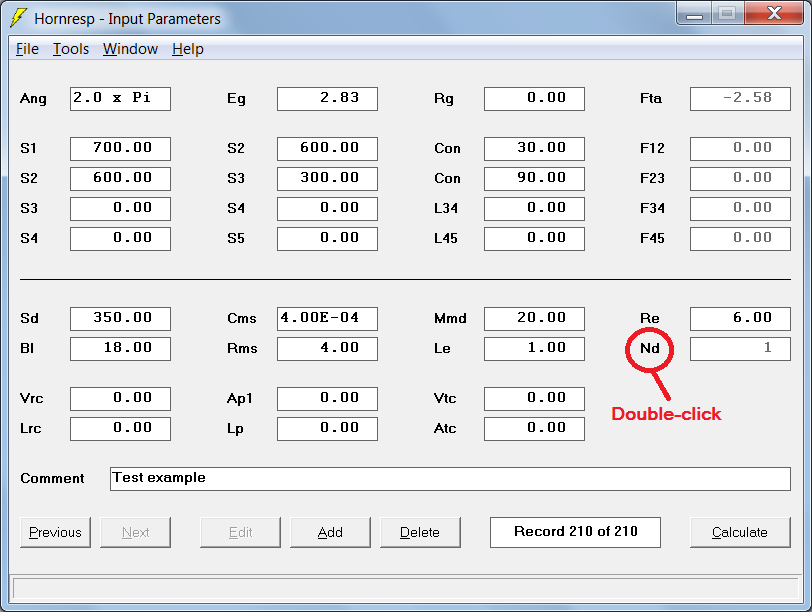Open the Tools menu

[71, 49]
